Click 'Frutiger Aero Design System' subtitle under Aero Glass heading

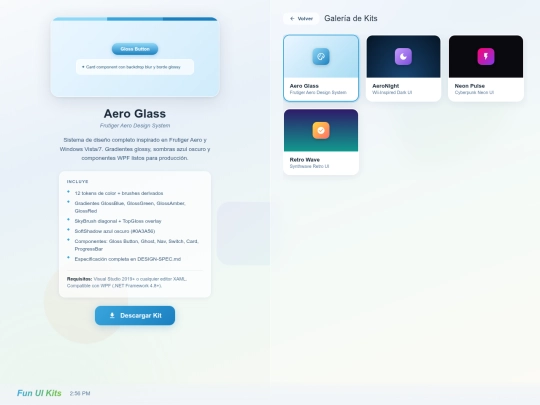click(135, 125)
